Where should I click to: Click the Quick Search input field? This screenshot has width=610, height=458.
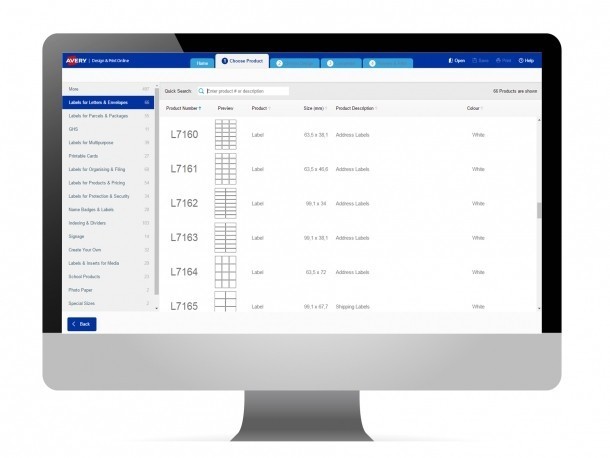tap(247, 91)
